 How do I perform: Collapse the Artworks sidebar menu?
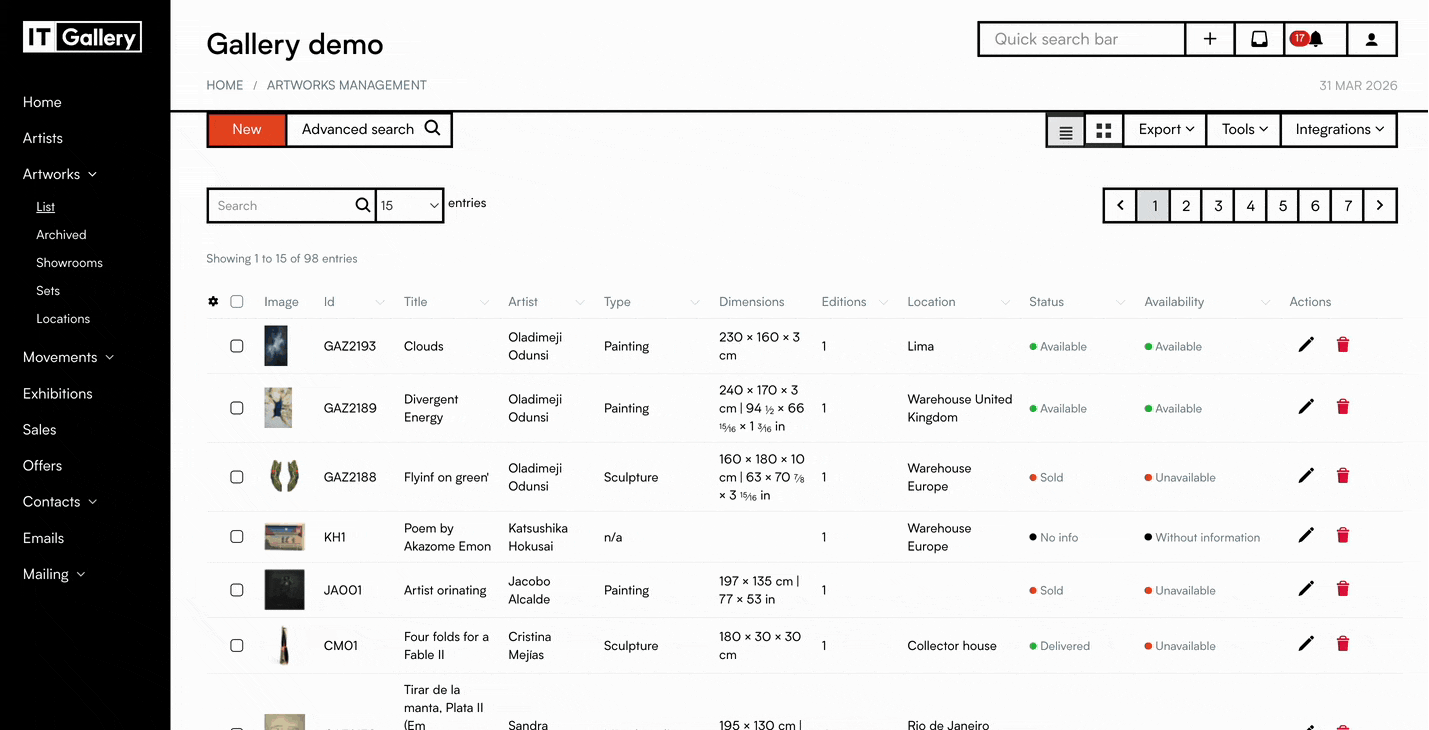(60, 174)
